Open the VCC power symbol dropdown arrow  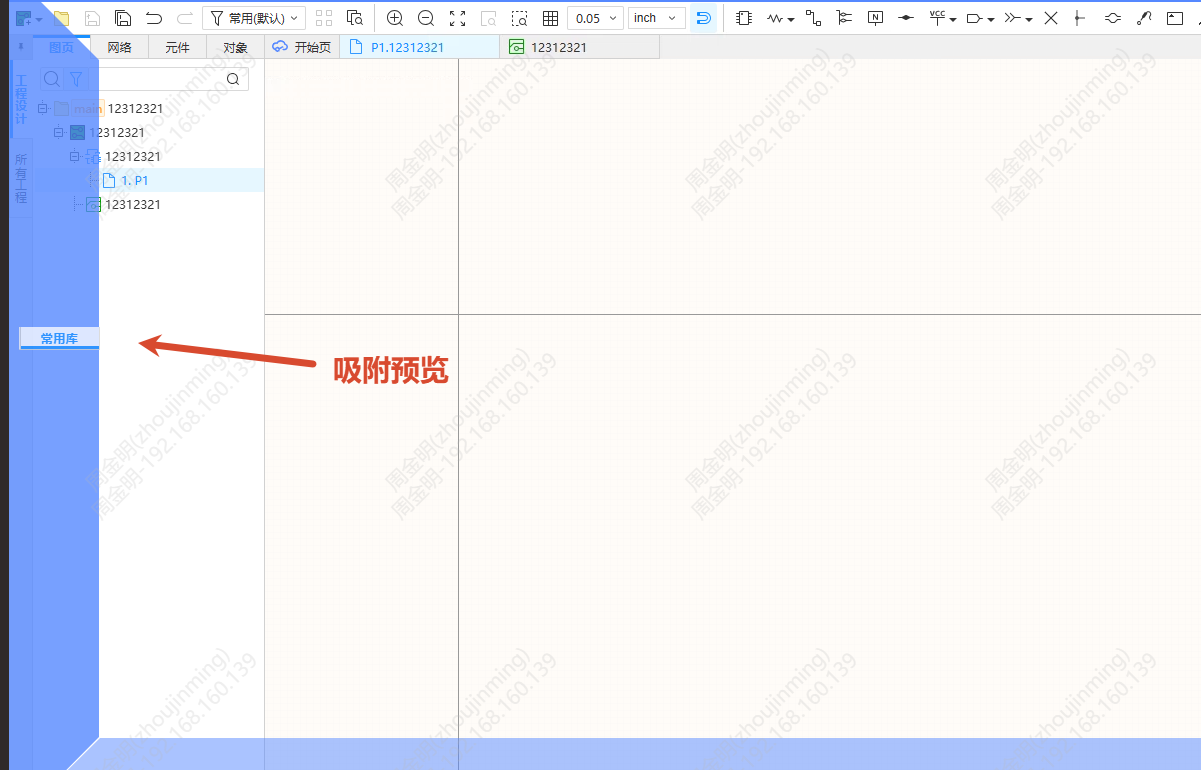[x=953, y=19]
